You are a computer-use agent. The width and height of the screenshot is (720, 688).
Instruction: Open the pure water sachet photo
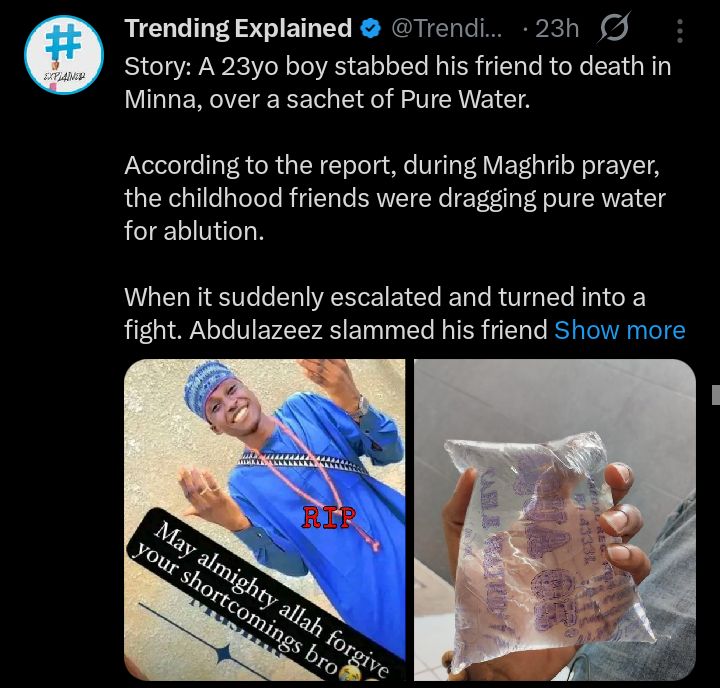pos(555,521)
